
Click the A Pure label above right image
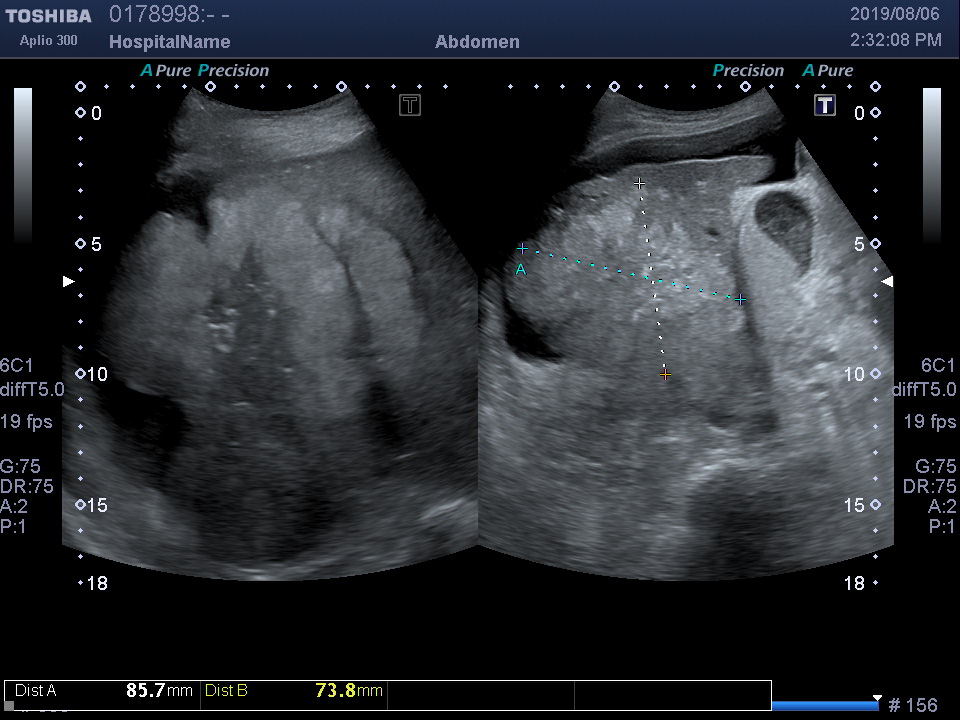click(828, 70)
